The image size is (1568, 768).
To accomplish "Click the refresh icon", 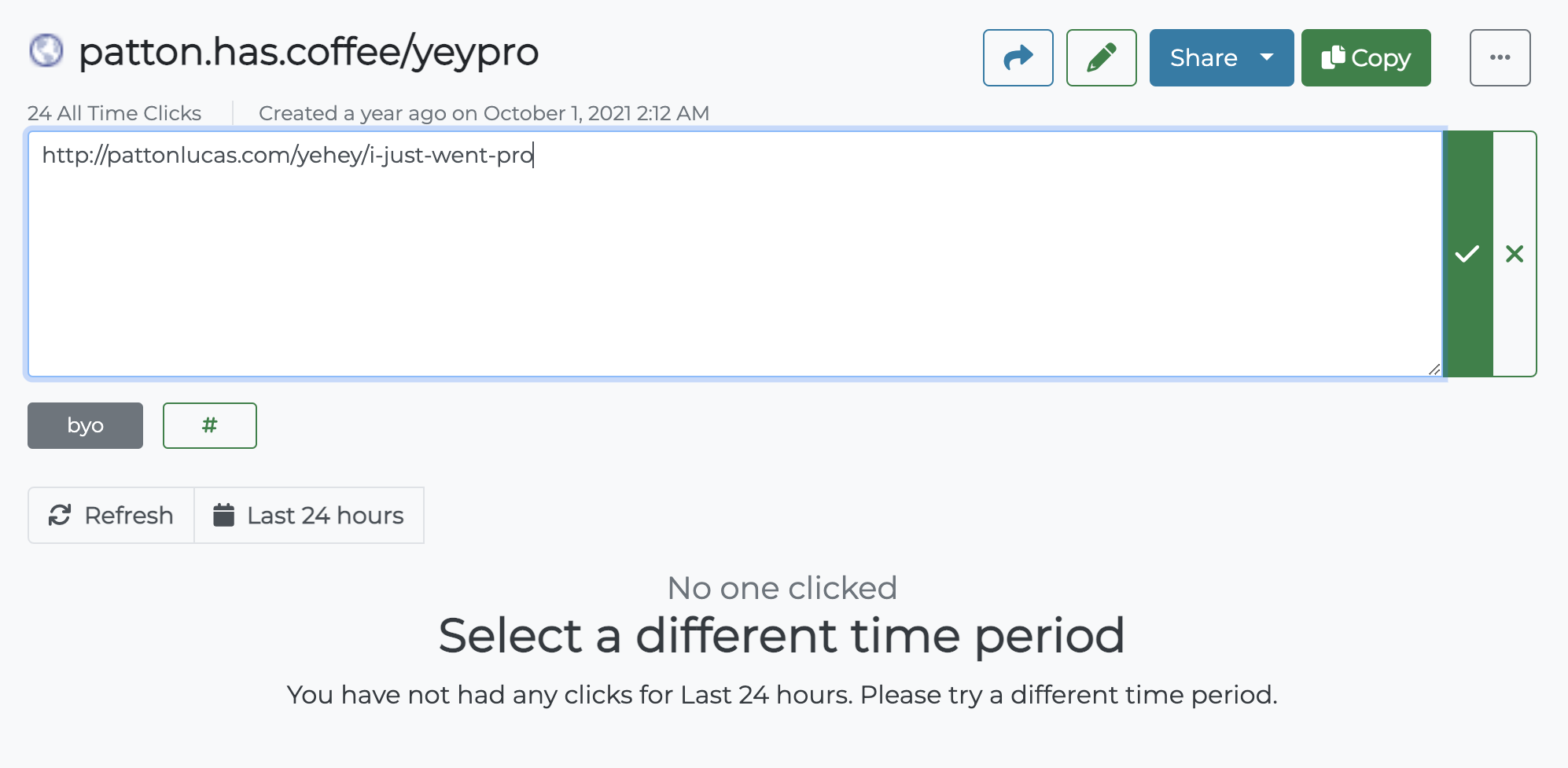I will click(x=61, y=515).
